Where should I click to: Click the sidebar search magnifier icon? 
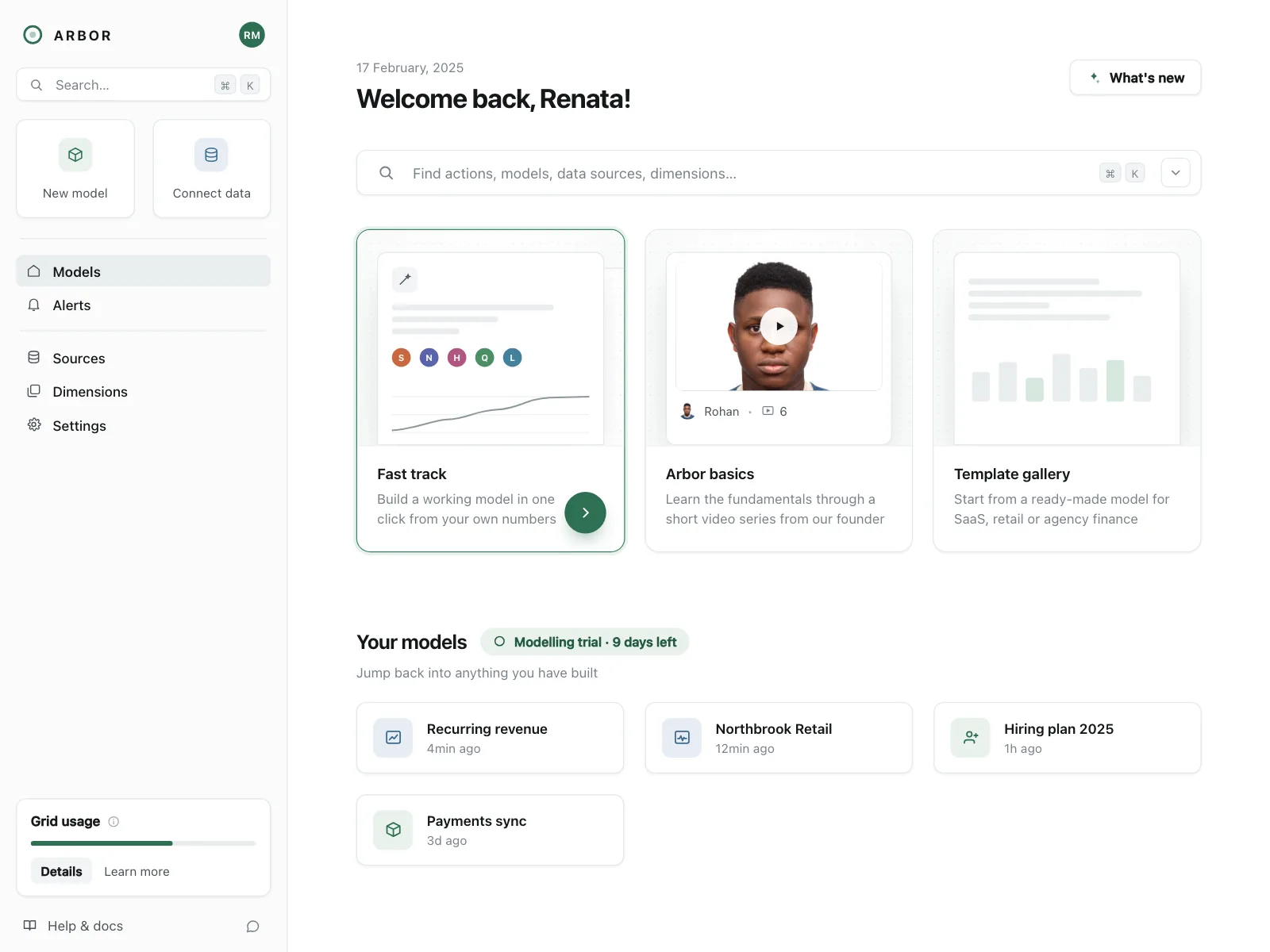(37, 85)
